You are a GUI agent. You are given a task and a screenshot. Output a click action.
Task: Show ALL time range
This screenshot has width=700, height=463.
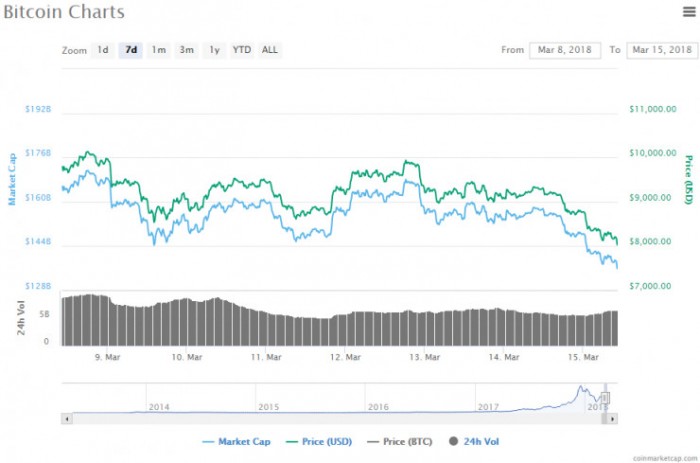[x=270, y=50]
